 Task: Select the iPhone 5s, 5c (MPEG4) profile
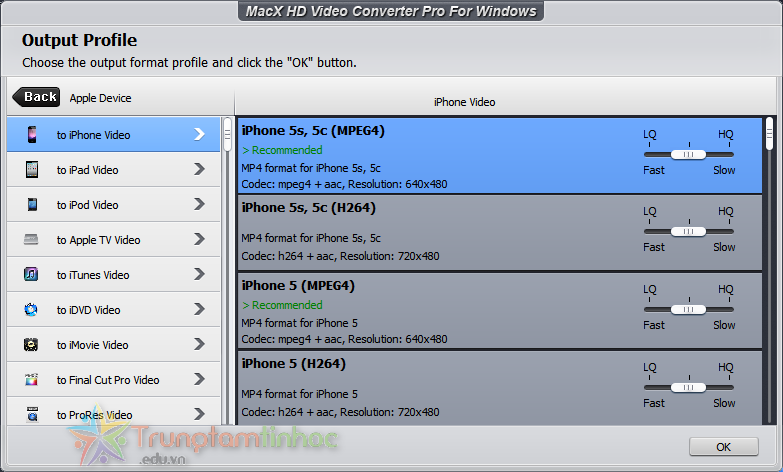click(500, 155)
